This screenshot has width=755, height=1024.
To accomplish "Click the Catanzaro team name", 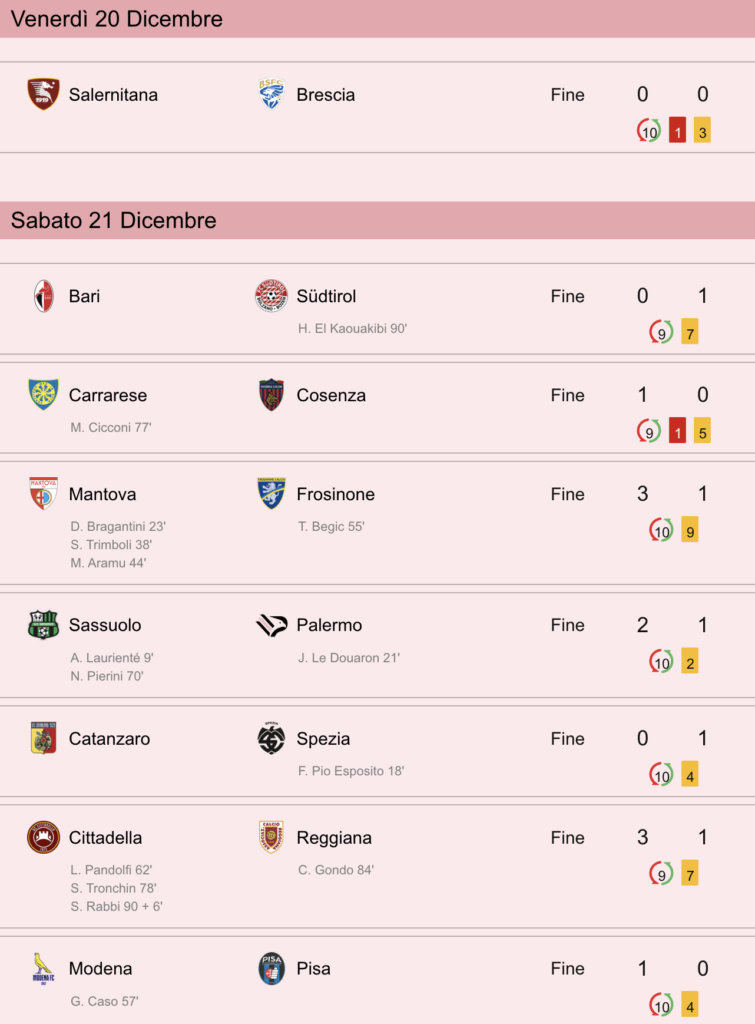I will 109,739.
